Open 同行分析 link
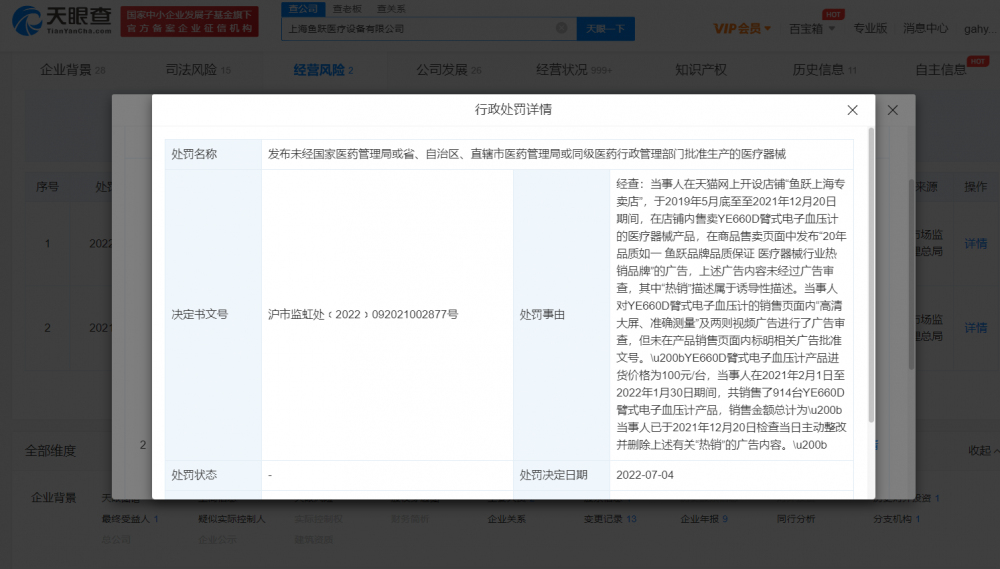 (795, 519)
